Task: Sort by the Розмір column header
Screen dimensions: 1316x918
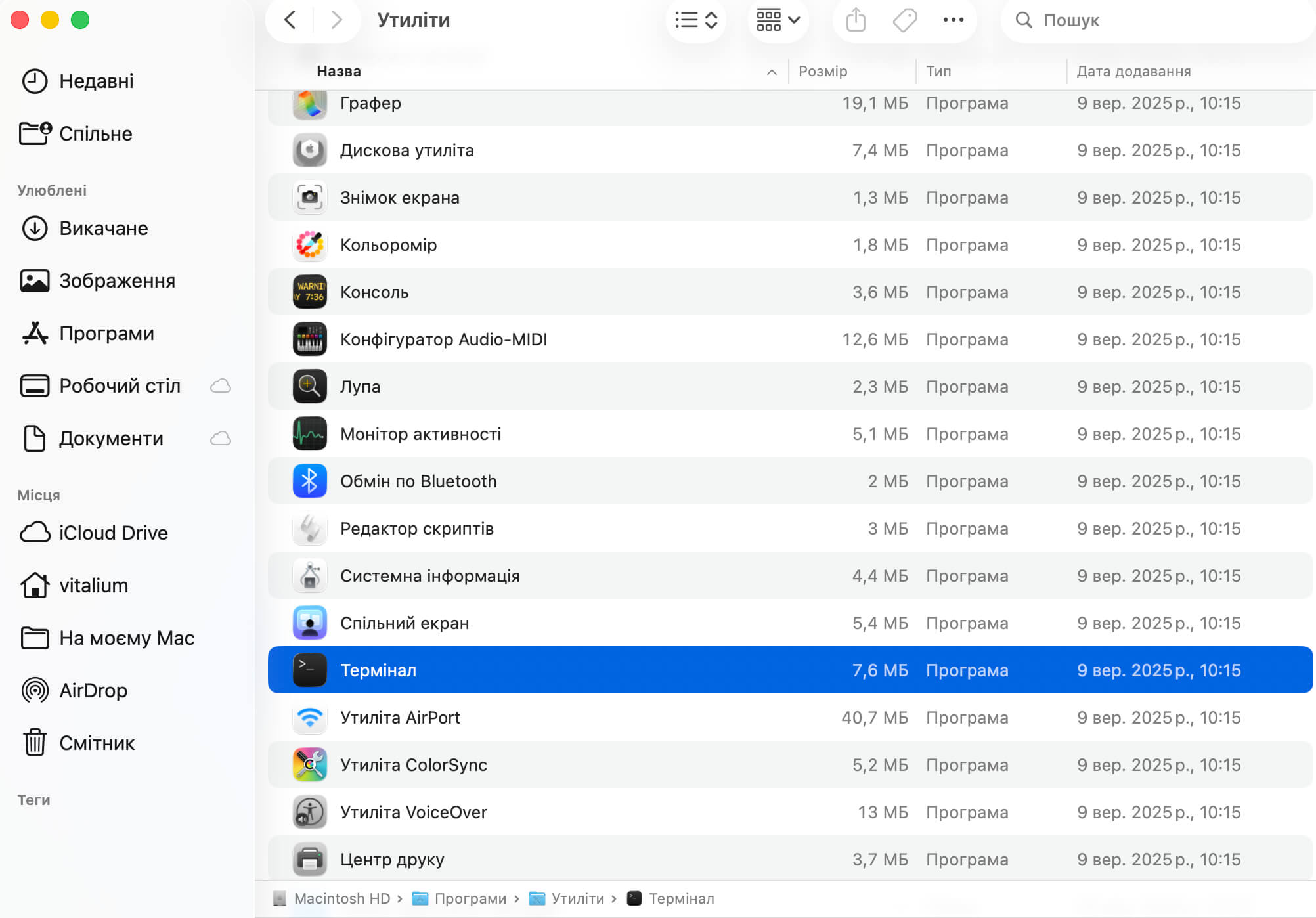Action: coord(823,71)
